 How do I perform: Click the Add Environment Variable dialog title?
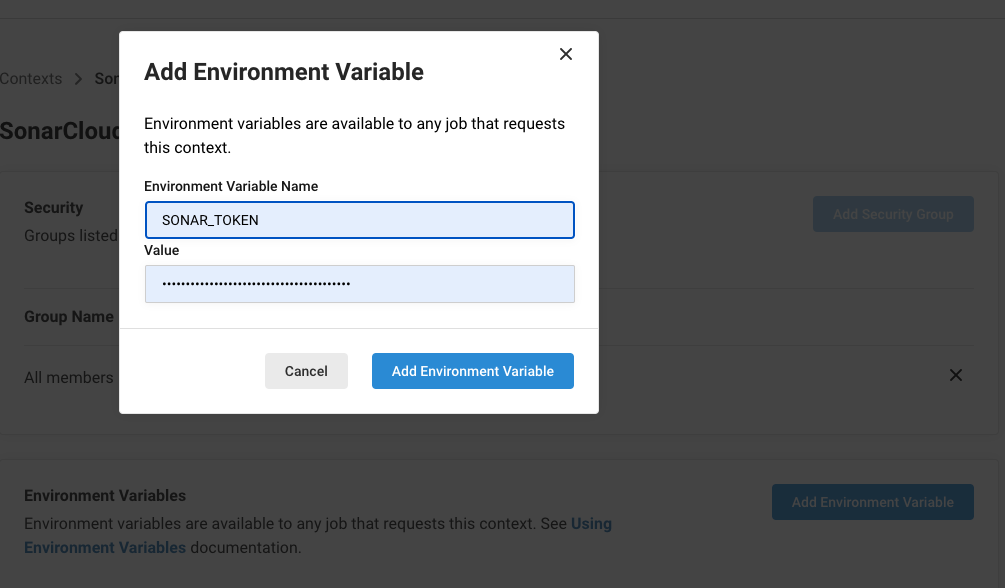[284, 72]
